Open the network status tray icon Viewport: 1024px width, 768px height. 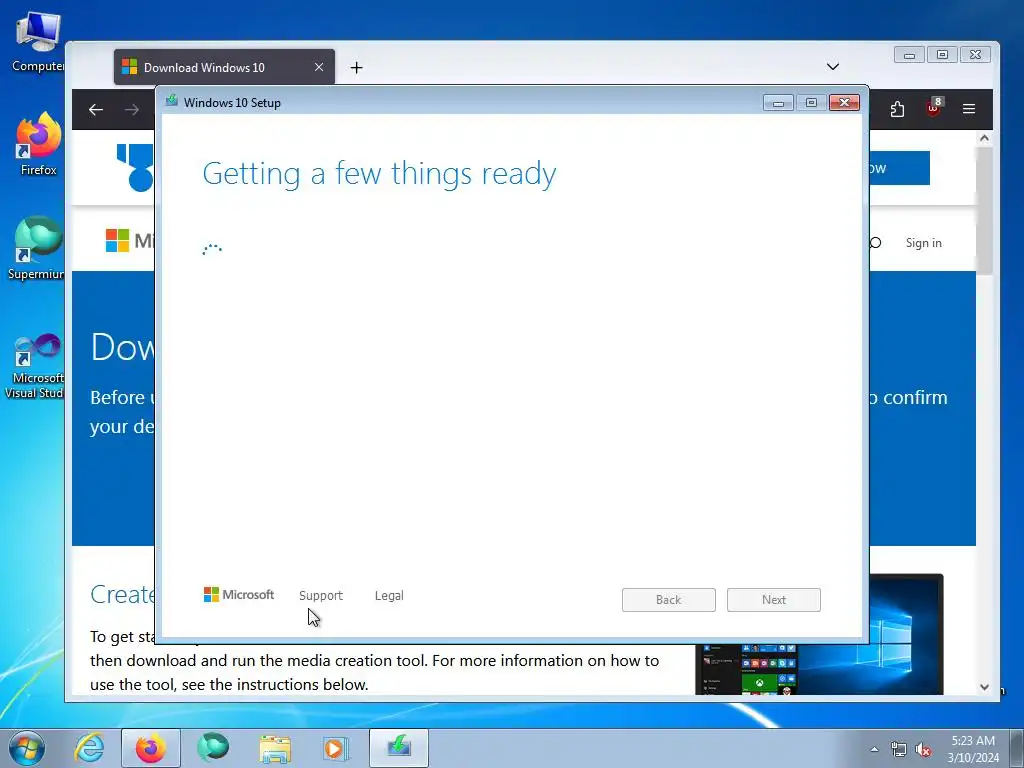[899, 750]
